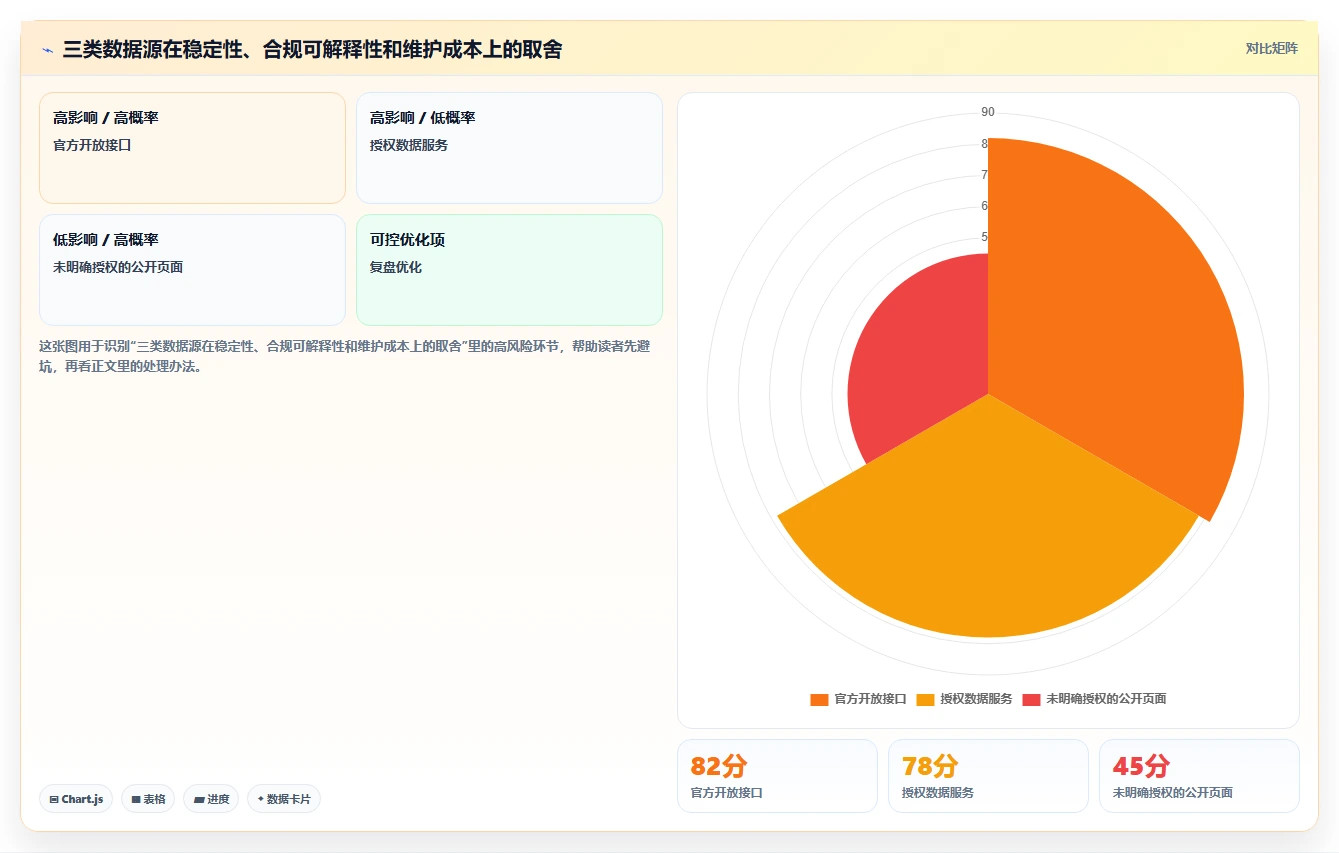Click the Chart.js tag chip
This screenshot has height=853, width=1339.
(x=76, y=799)
